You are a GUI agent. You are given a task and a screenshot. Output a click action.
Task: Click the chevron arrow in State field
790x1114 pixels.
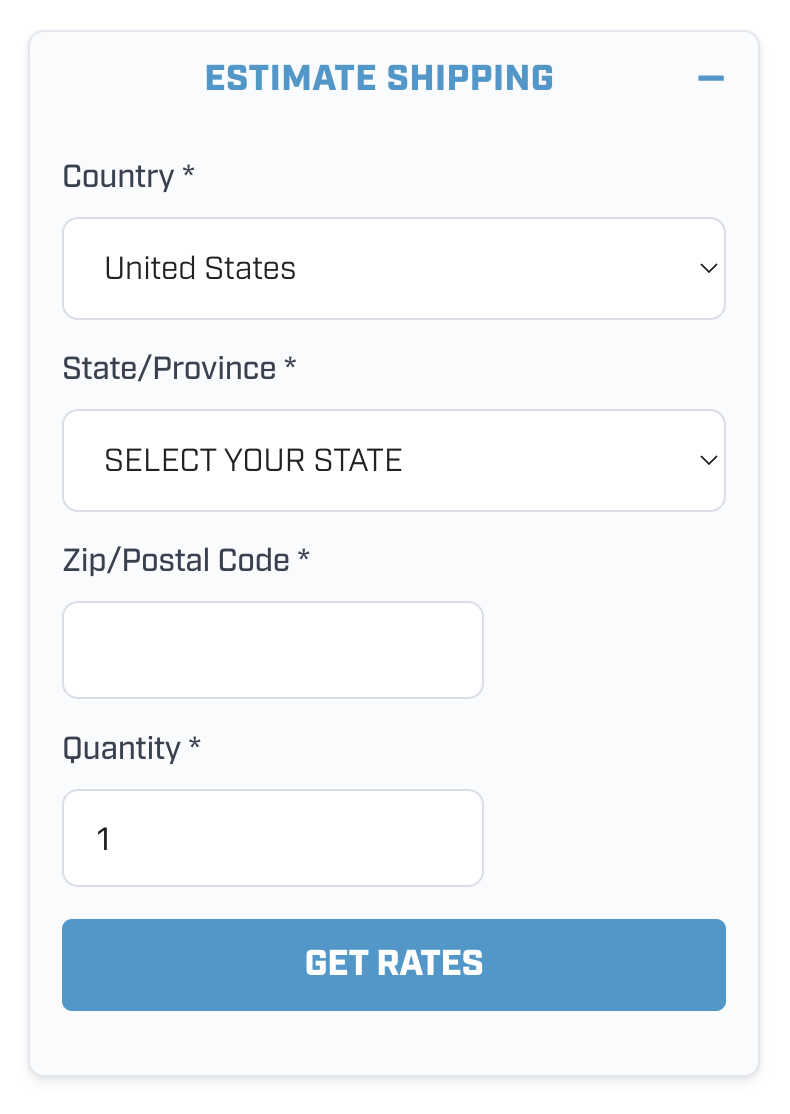(708, 461)
